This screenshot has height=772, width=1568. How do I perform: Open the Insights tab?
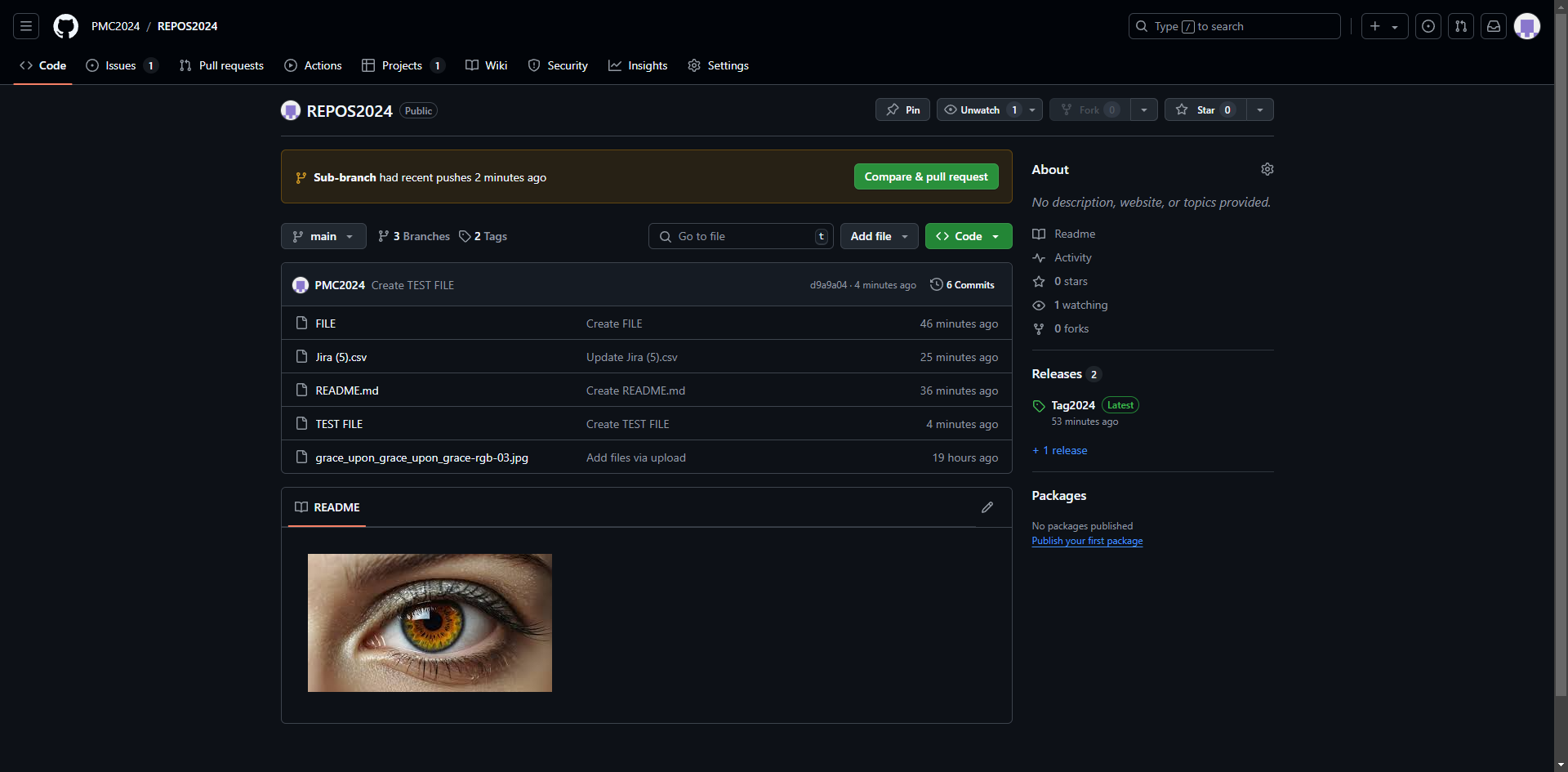(638, 65)
